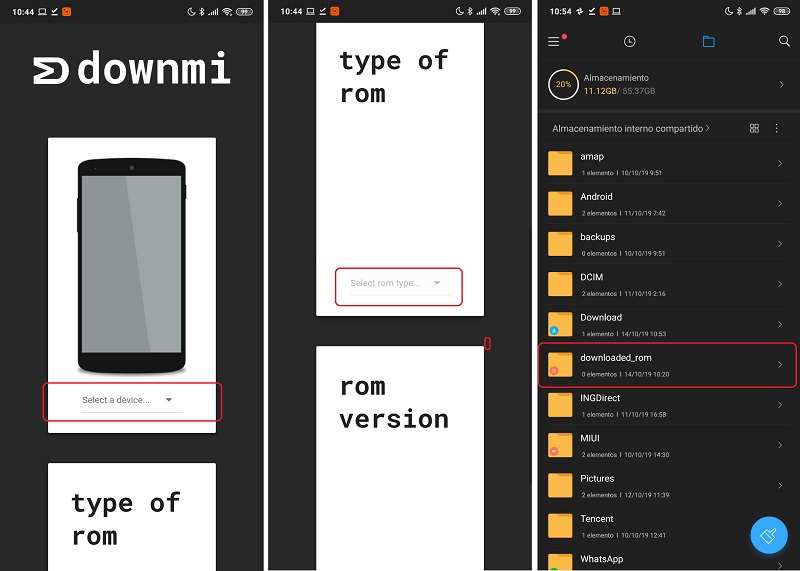Click the orange app notification icon, left screen
Screen dimensions: 800x571
[x=66, y=11]
